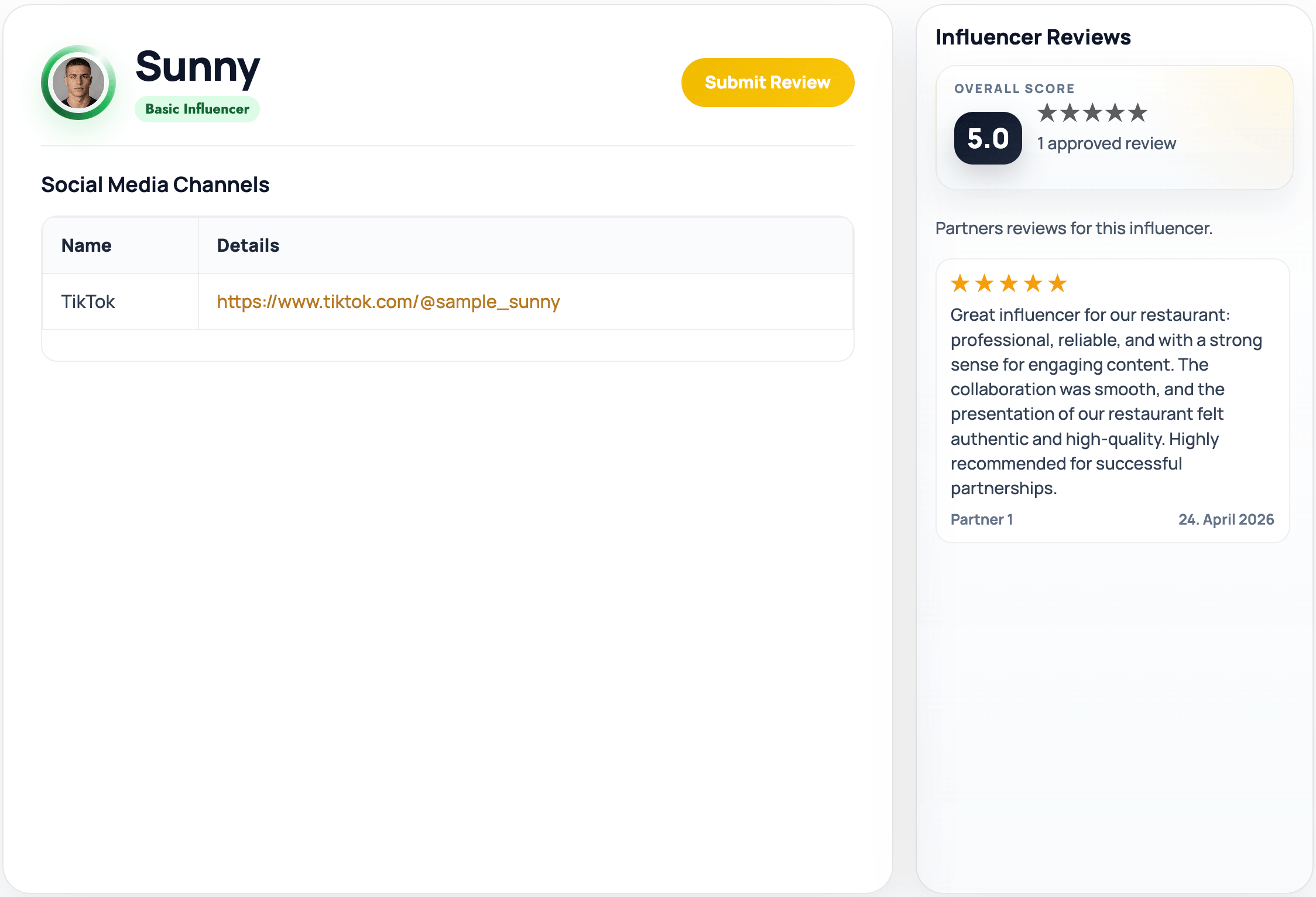Viewport: 1316px width, 897px height.
Task: Click the fifth orange star in the review
Action: [x=1057, y=283]
